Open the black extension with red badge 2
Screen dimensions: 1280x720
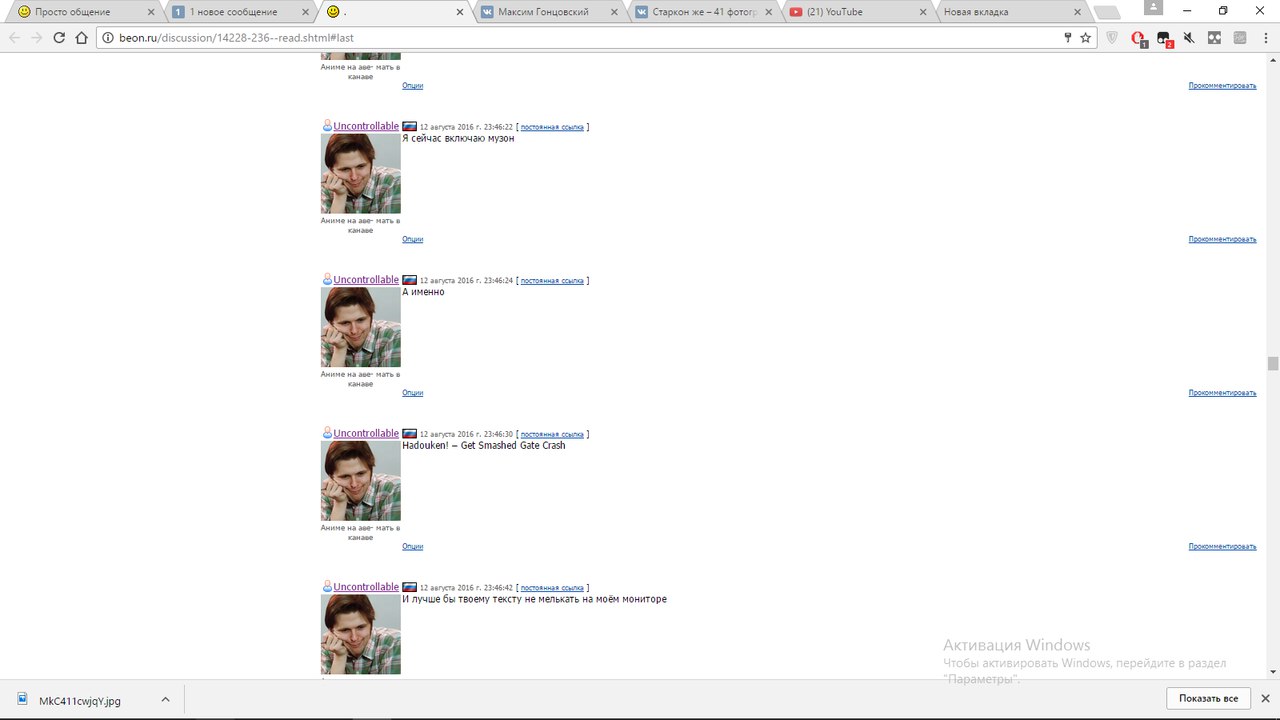[1164, 39]
